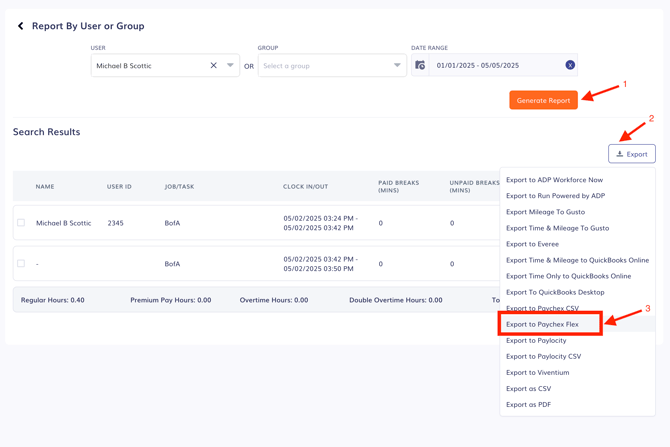Clear the date range with X icon
This screenshot has height=447, width=670.
click(570, 65)
